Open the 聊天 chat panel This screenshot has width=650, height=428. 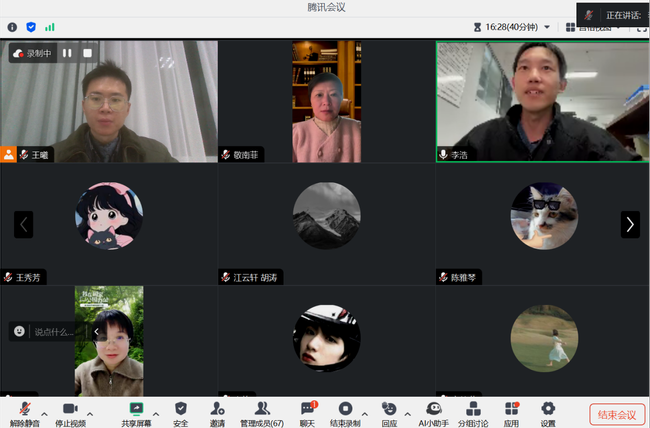coord(308,410)
